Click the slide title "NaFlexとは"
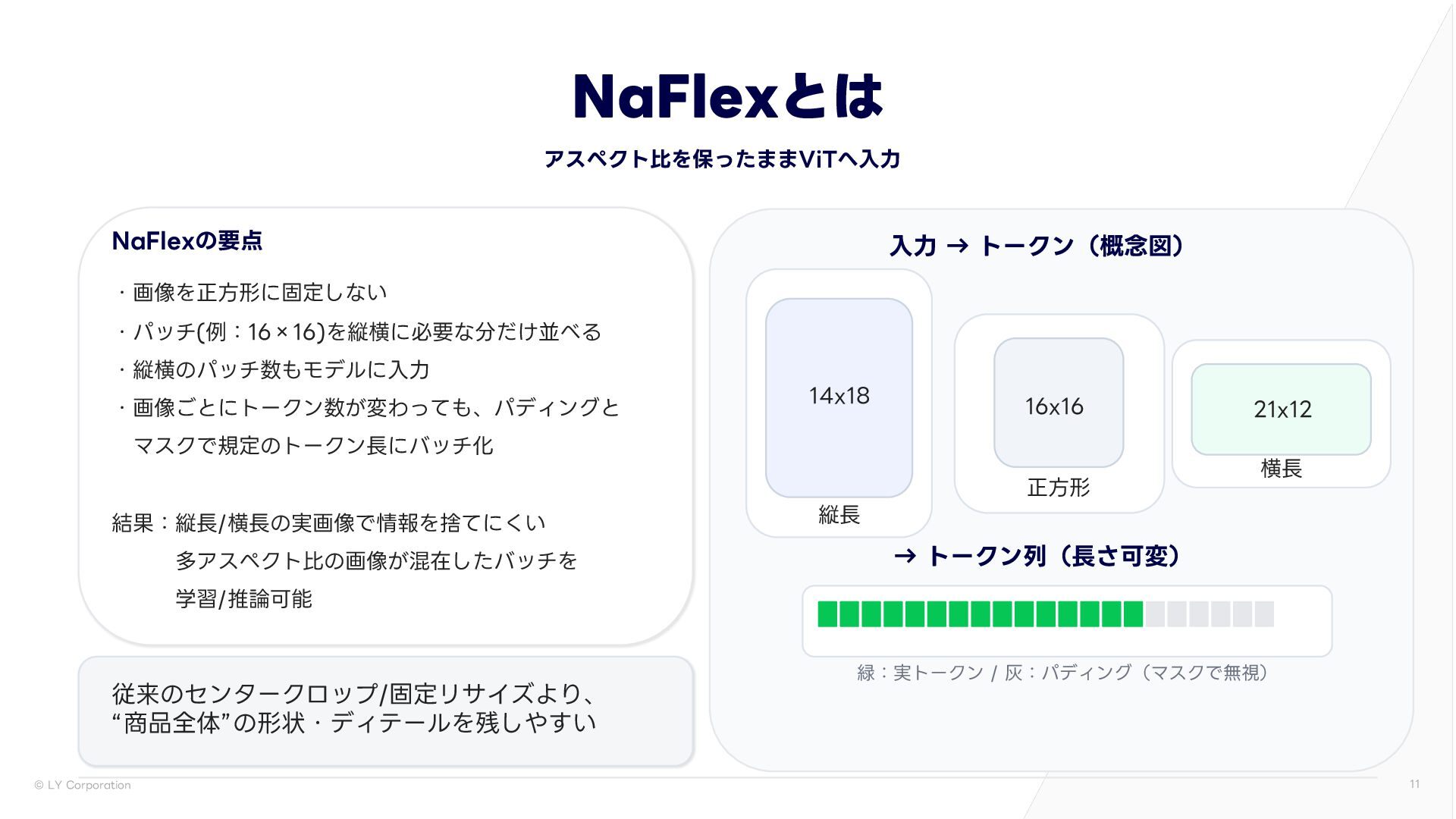 [x=727, y=96]
